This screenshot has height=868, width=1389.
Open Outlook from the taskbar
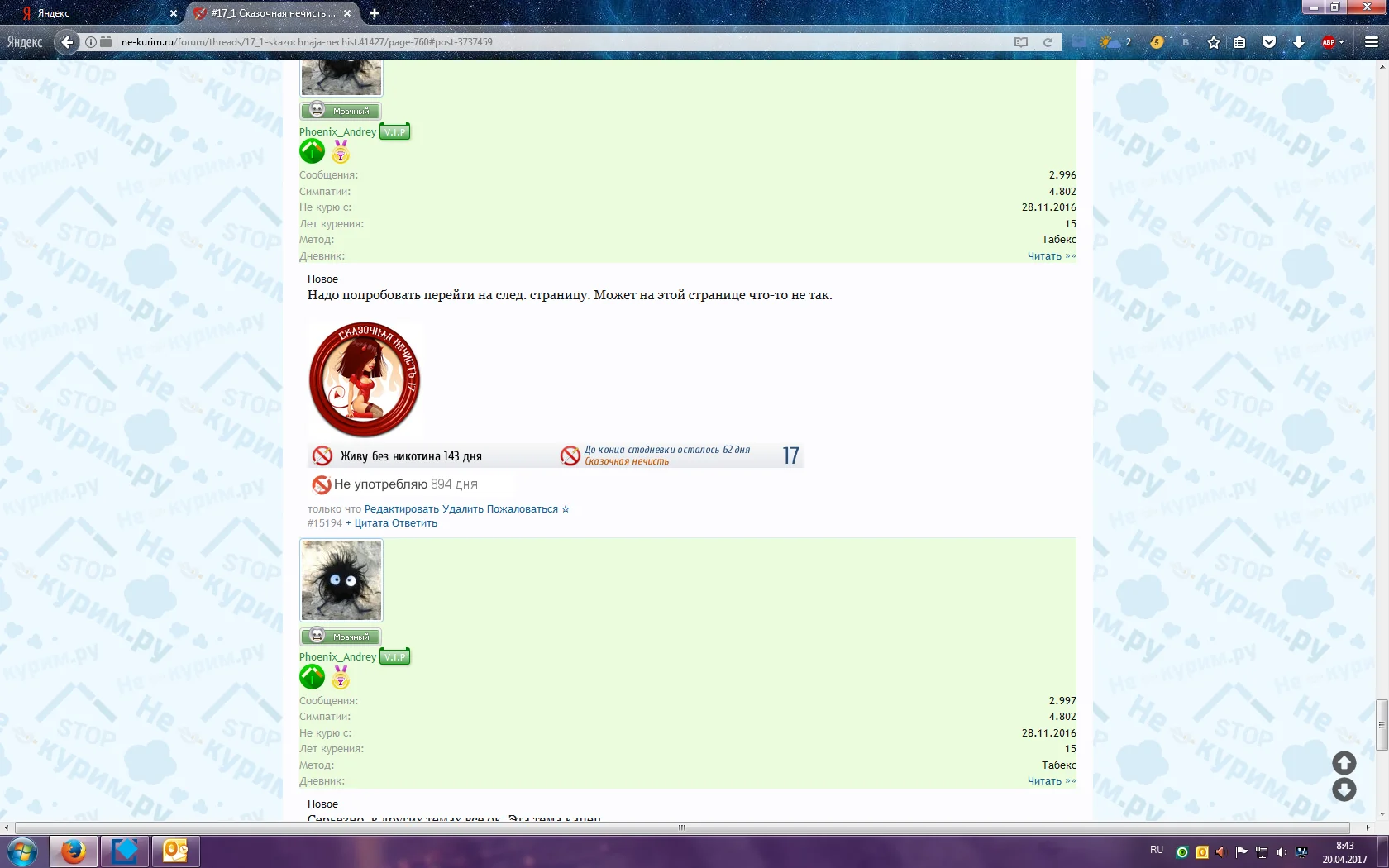[175, 851]
